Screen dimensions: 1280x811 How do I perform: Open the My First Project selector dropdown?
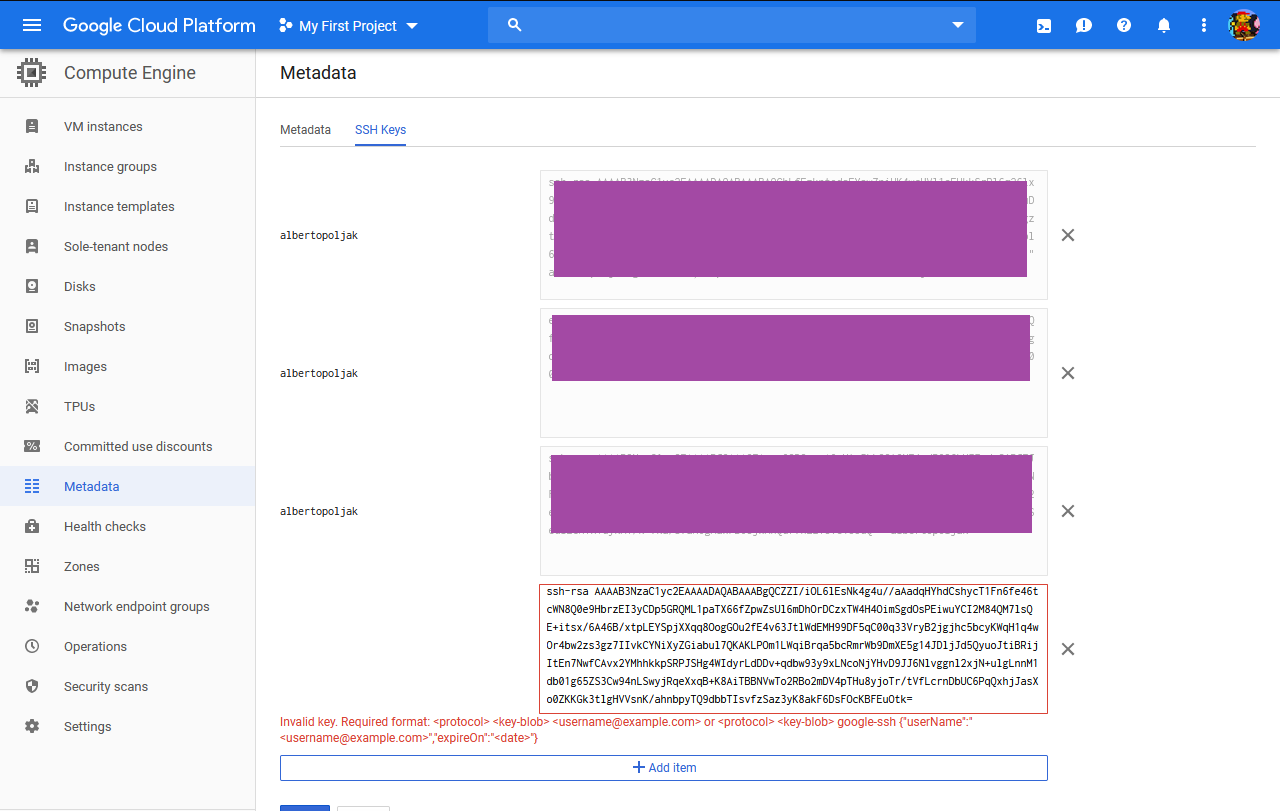click(348, 25)
